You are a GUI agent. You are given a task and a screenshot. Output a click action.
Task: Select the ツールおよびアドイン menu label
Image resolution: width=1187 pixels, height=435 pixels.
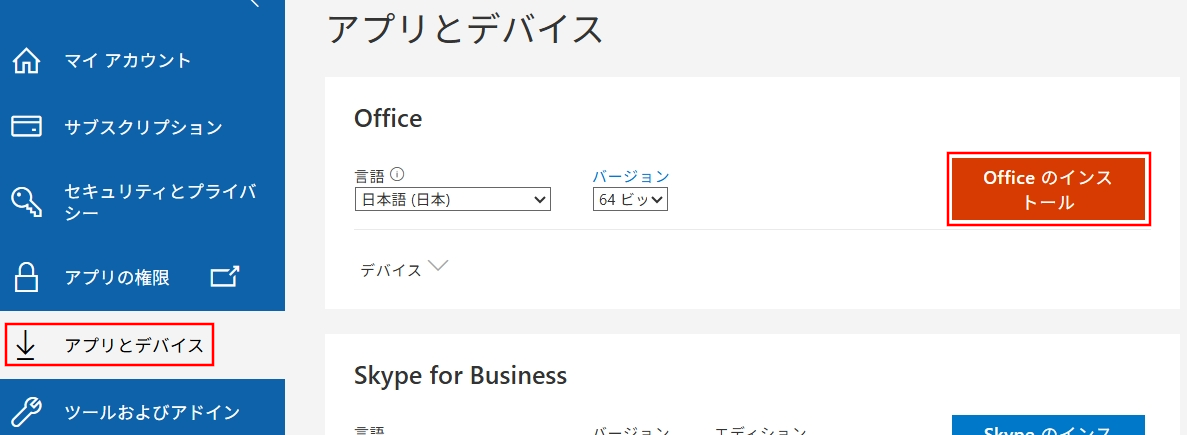(x=151, y=411)
